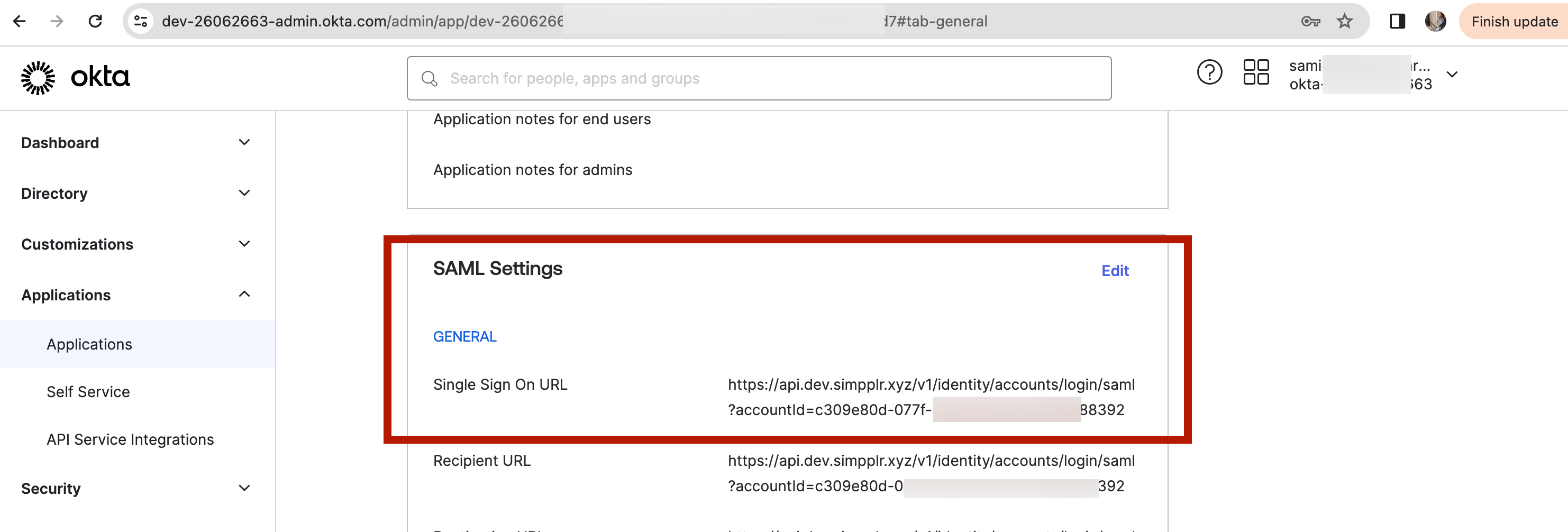Open the Okta apps grid launcher

1255,72
